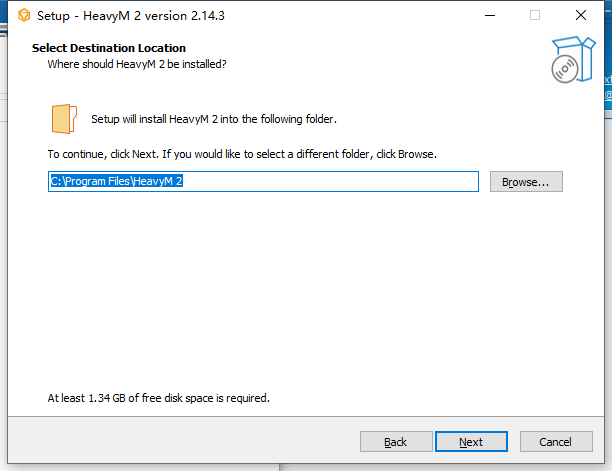Click the "Setup will install HeavyM 2" message
The image size is (612, 471).
[213, 119]
